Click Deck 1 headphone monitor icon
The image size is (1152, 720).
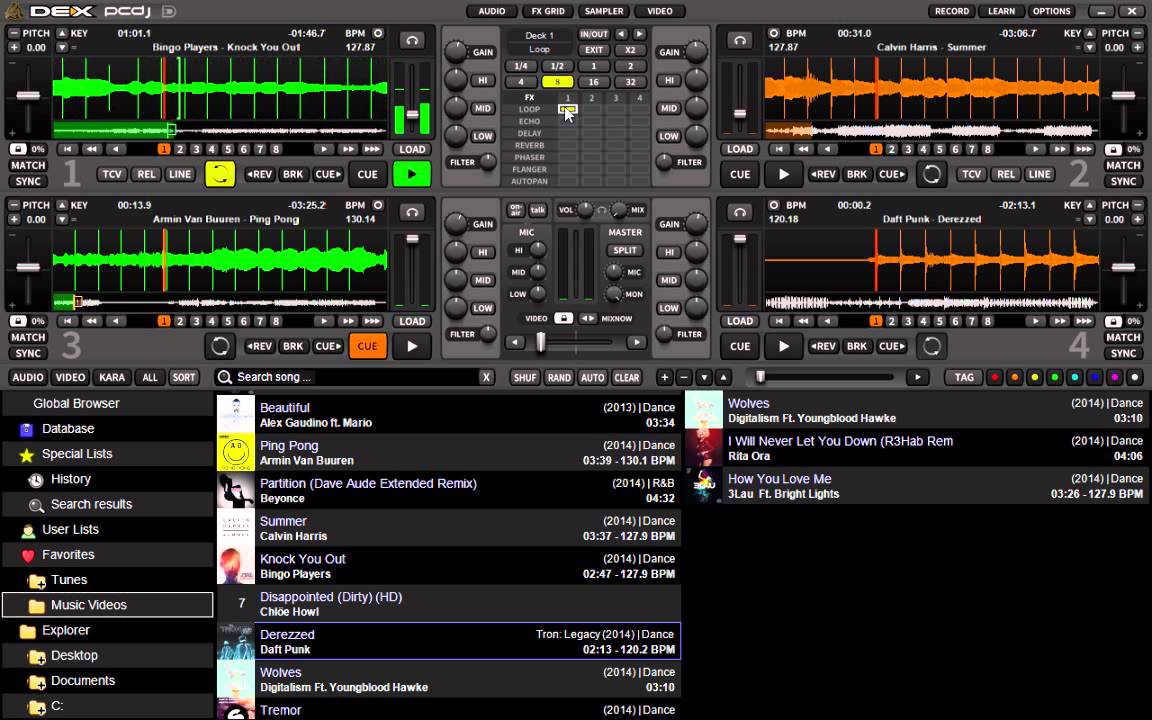point(411,40)
